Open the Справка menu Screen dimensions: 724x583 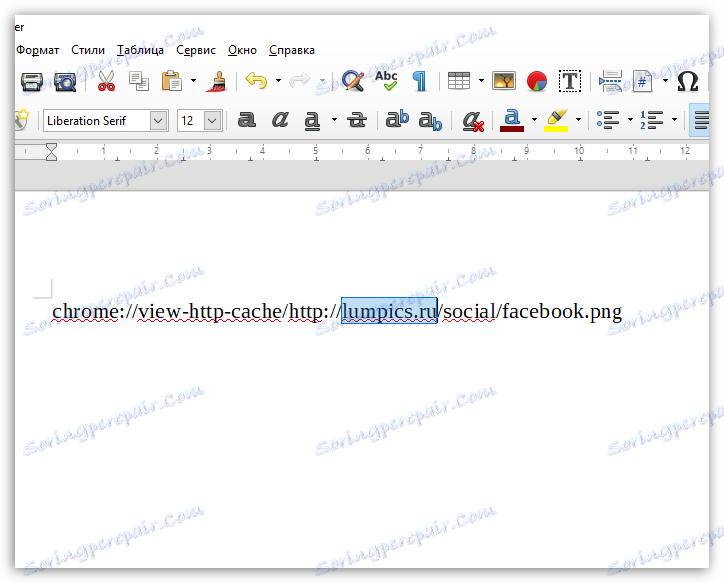pos(292,50)
